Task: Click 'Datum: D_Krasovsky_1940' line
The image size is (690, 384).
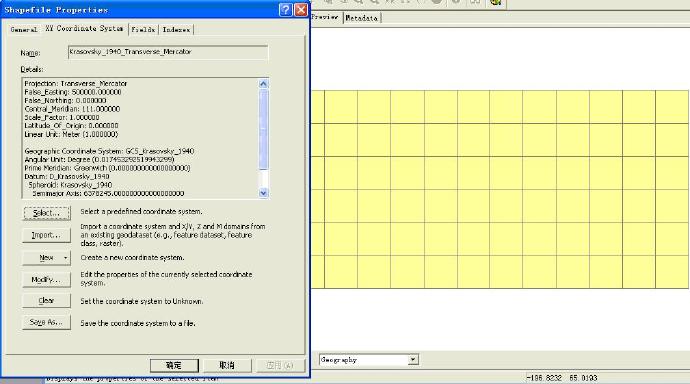Action: [x=67, y=176]
